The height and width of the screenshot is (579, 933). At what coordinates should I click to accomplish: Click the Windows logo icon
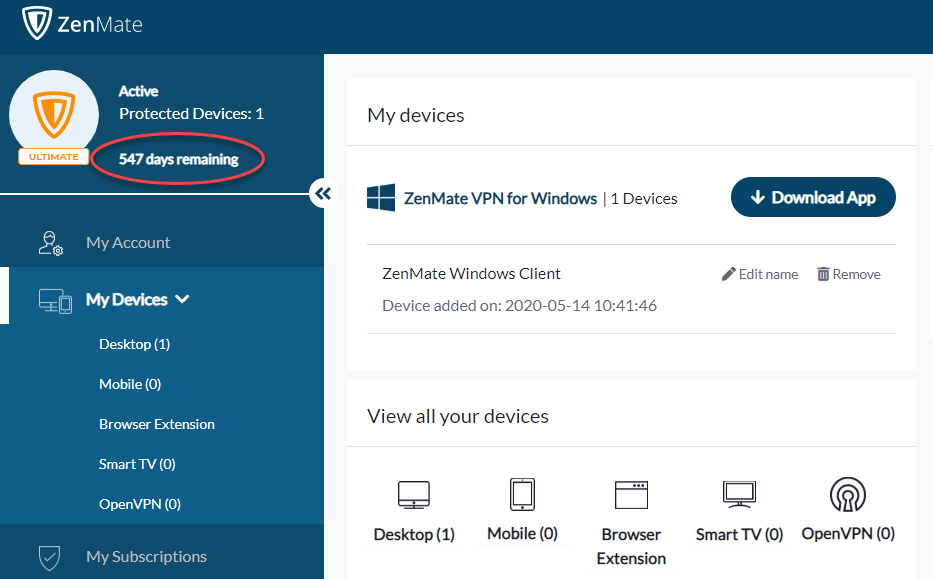pos(381,198)
